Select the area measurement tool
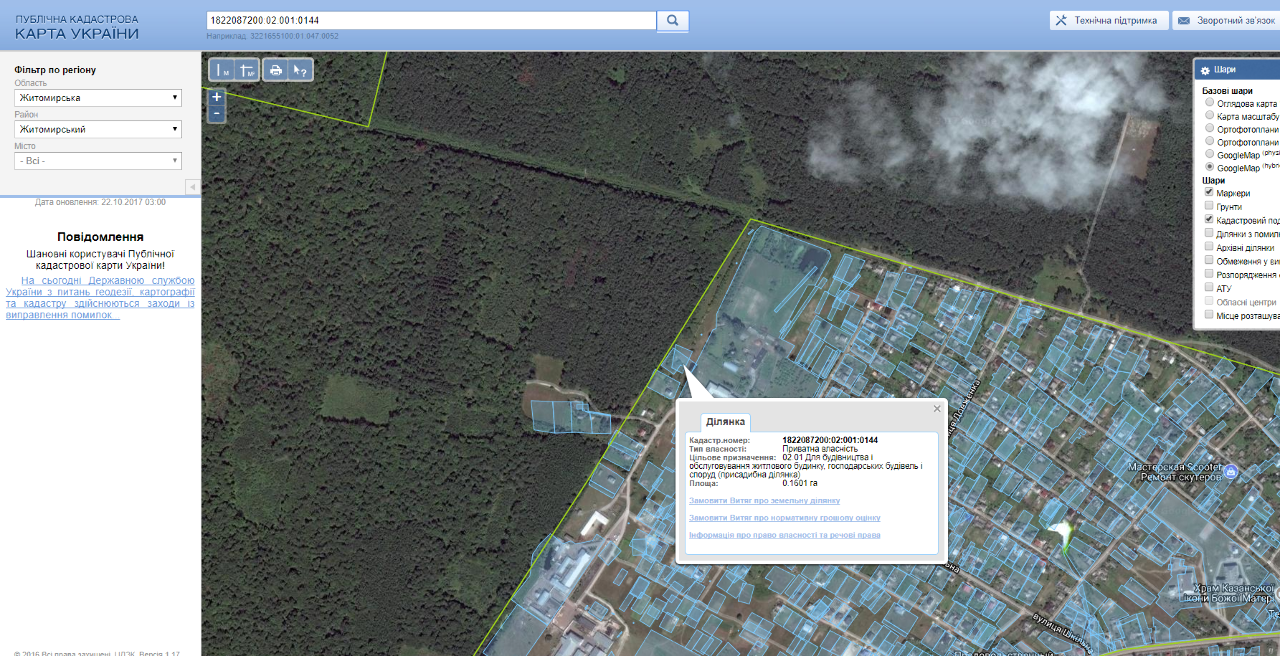1280x656 pixels. point(247,70)
